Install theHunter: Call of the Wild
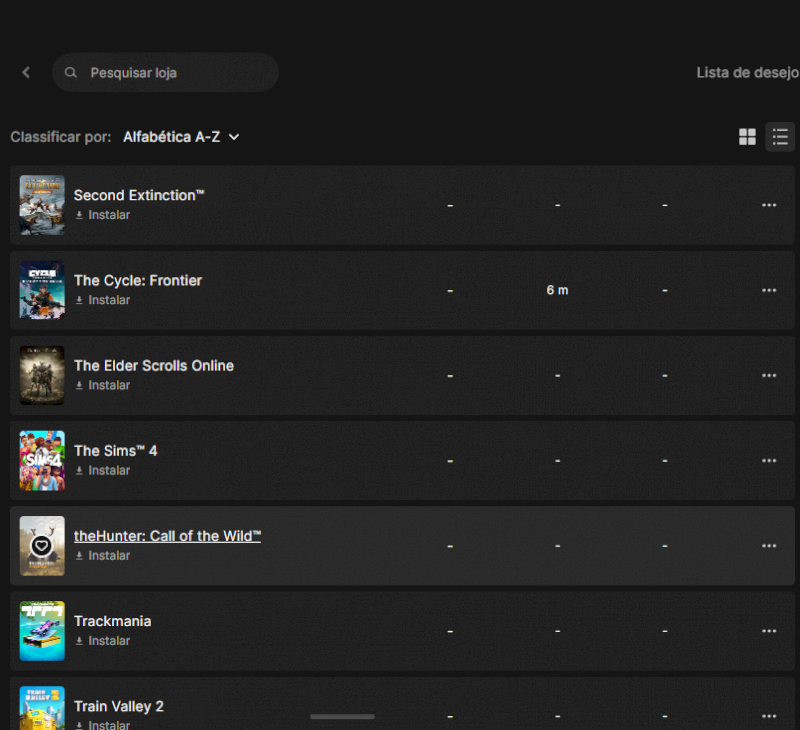 pos(103,556)
